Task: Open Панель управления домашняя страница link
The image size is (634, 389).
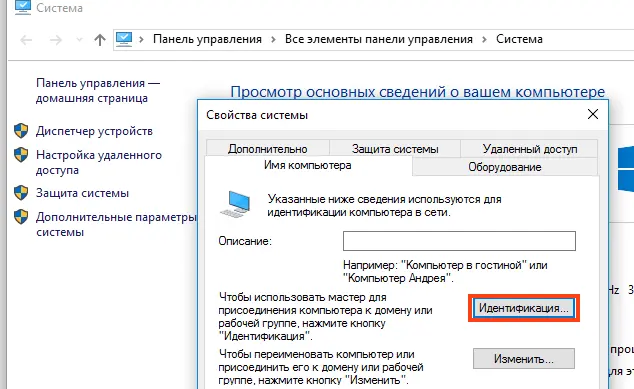Action: coord(98,91)
